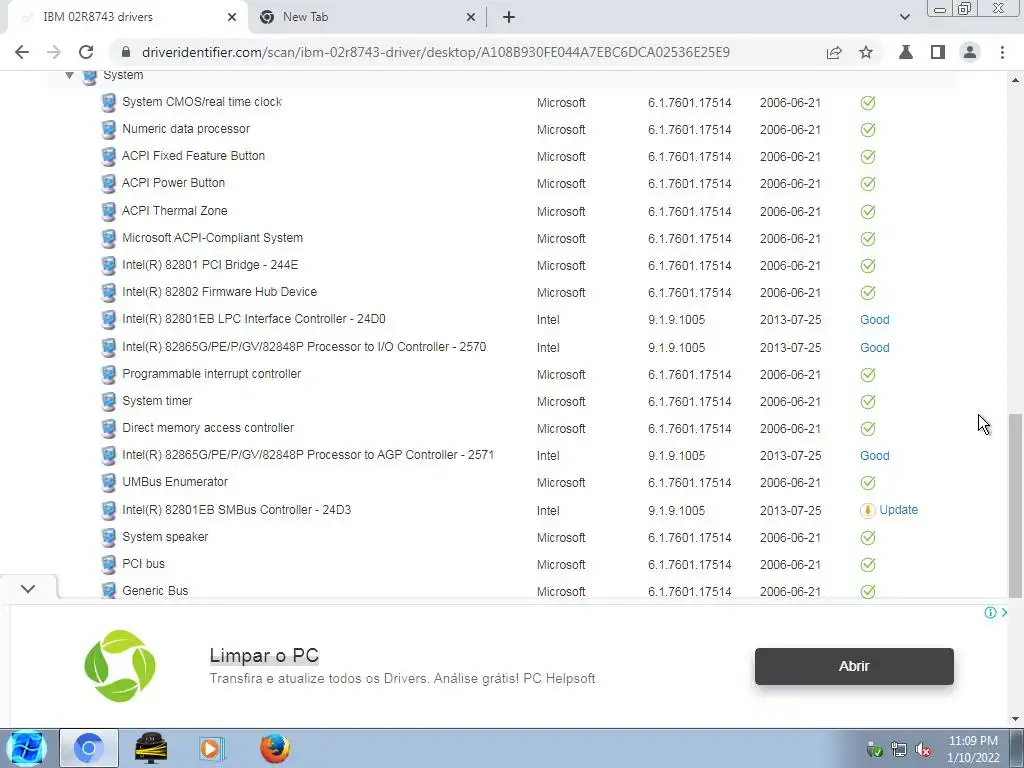Click Good link for LPC Interface Controller
This screenshot has height=768, width=1024.
tap(874, 319)
